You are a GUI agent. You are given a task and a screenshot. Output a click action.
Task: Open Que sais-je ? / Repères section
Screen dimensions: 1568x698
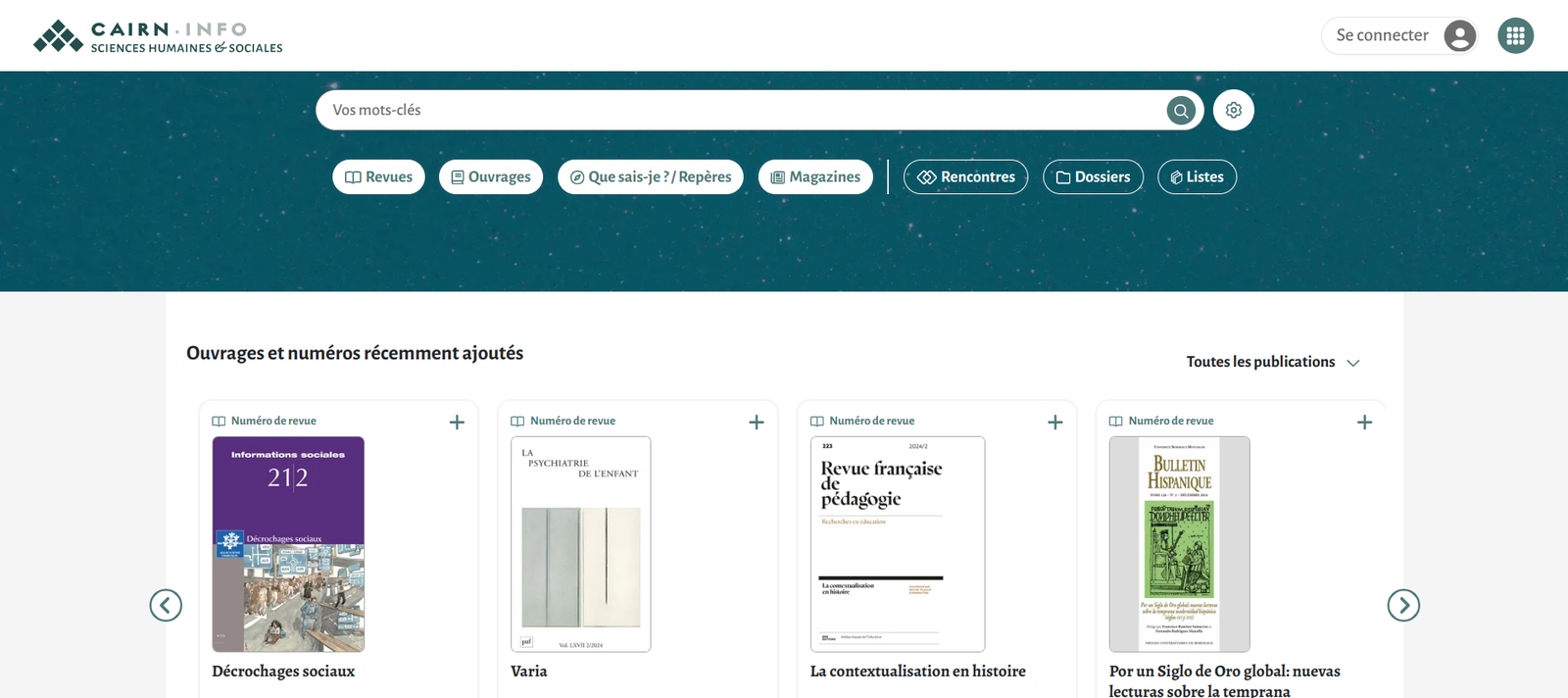click(x=651, y=177)
